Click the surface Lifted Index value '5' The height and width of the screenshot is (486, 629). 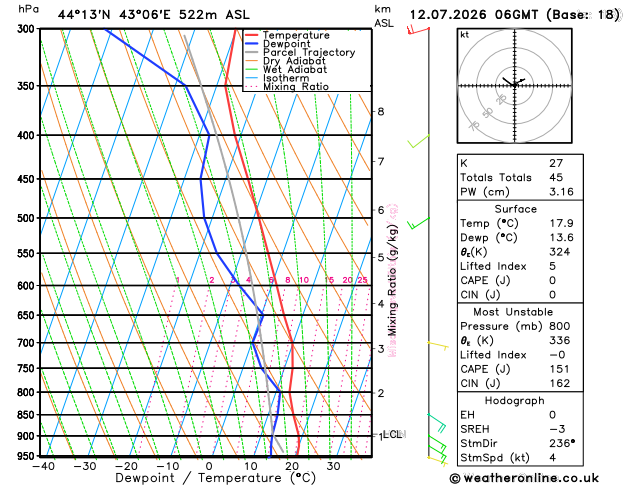[x=552, y=266]
